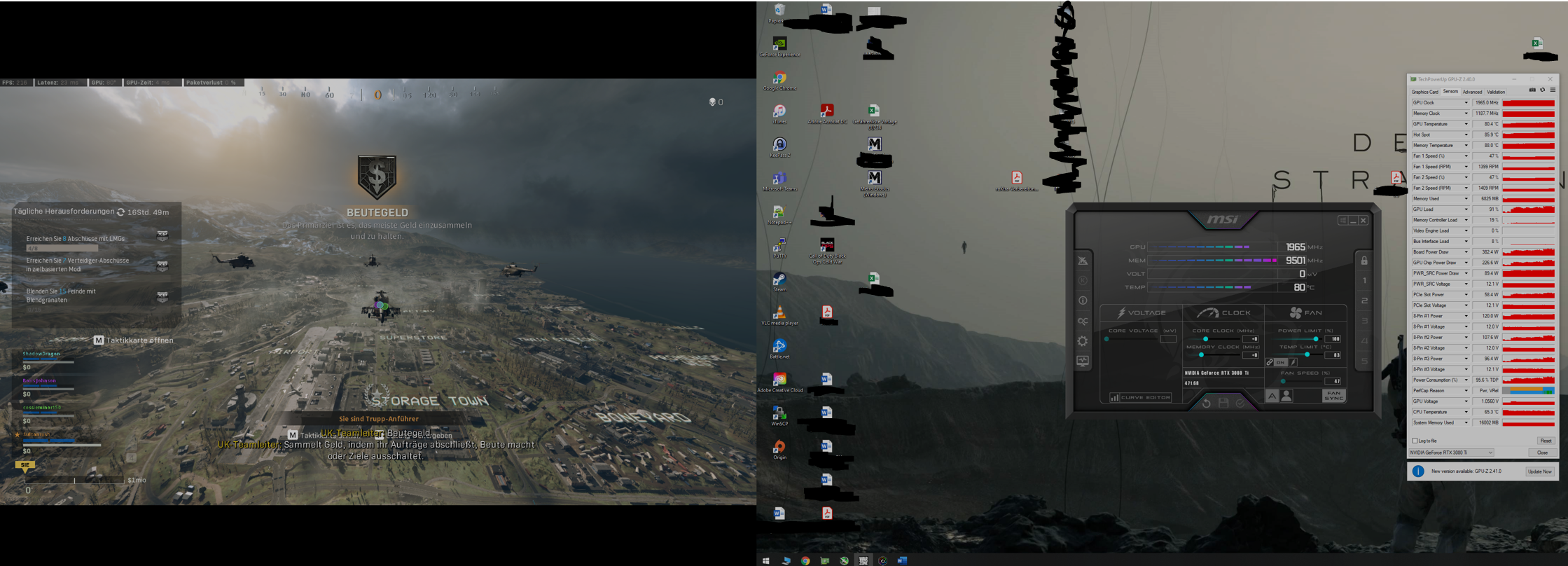1568x566 pixels.
Task: Expand the Memory Used sensor dropdown
Action: 1466,198
